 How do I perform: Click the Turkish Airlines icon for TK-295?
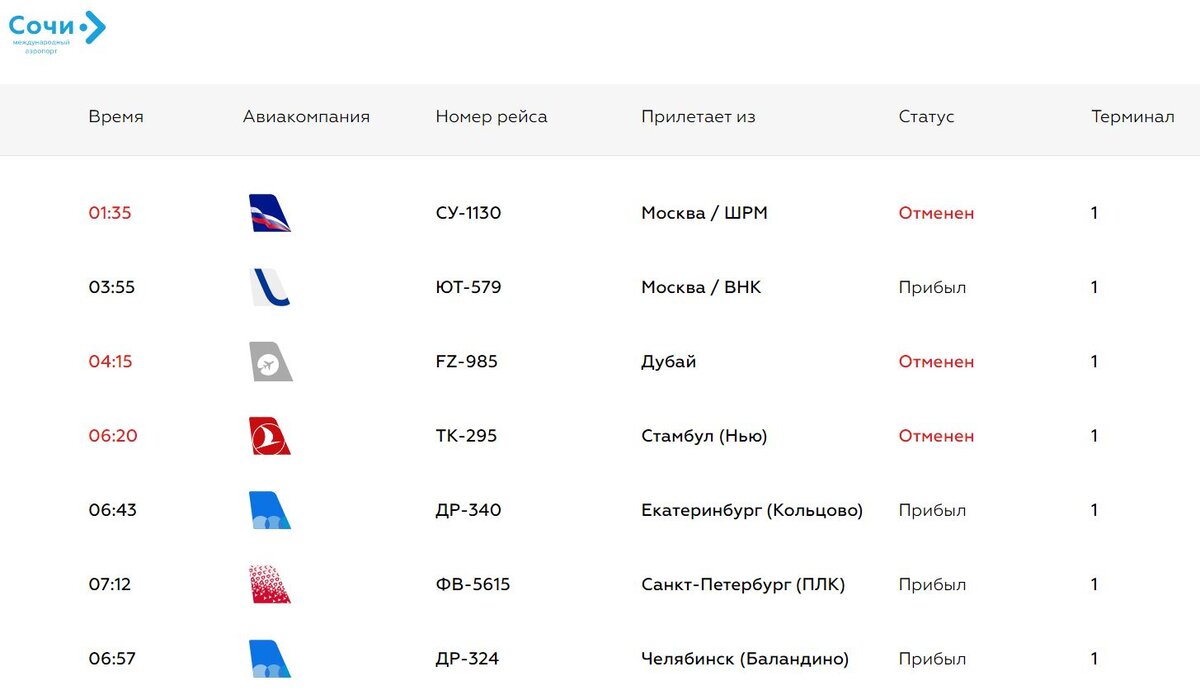pos(270,436)
